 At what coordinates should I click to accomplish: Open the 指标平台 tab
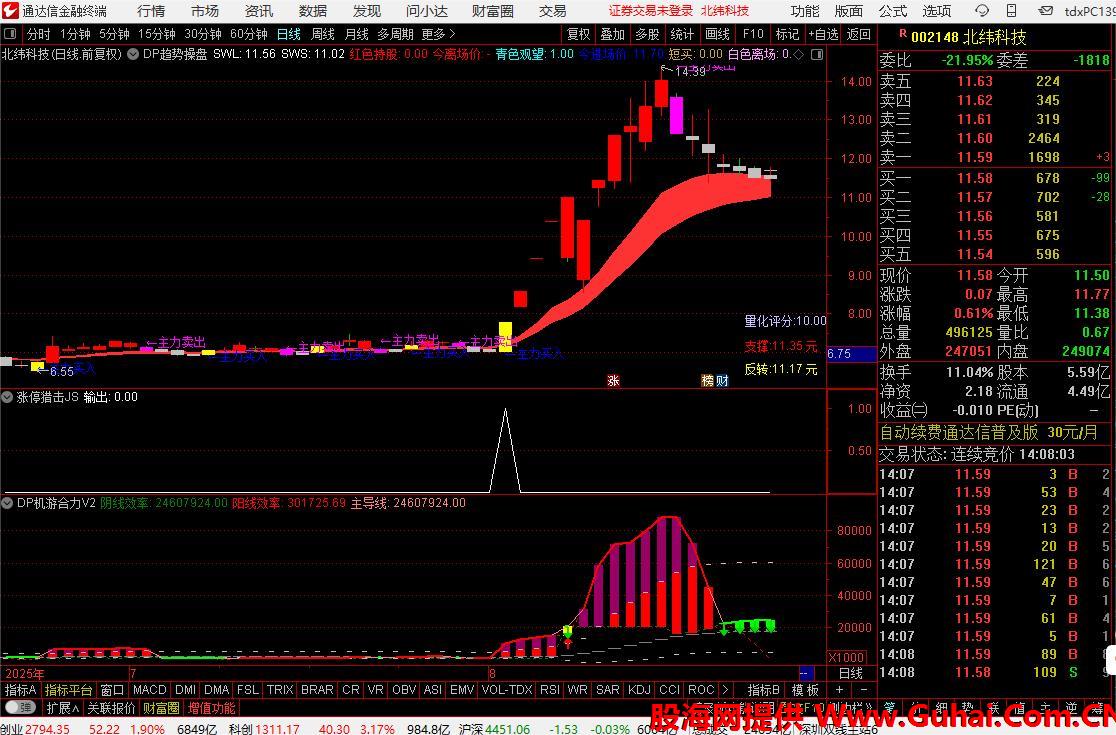(x=68, y=689)
